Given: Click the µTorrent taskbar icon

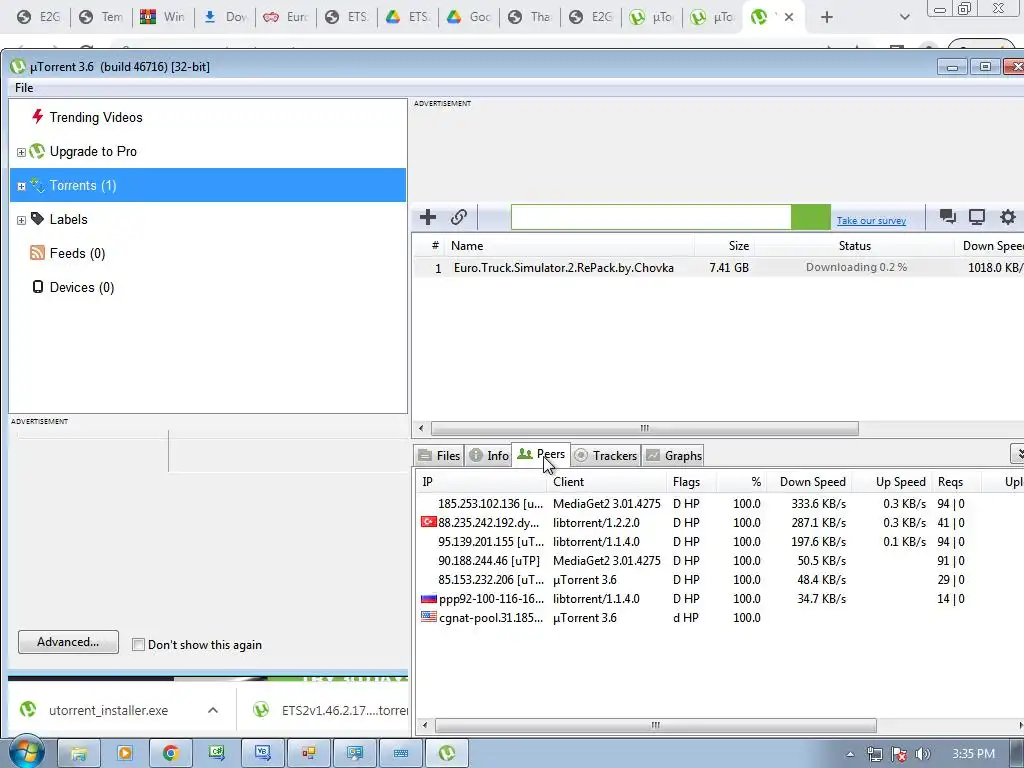Looking at the screenshot, I should (x=447, y=753).
